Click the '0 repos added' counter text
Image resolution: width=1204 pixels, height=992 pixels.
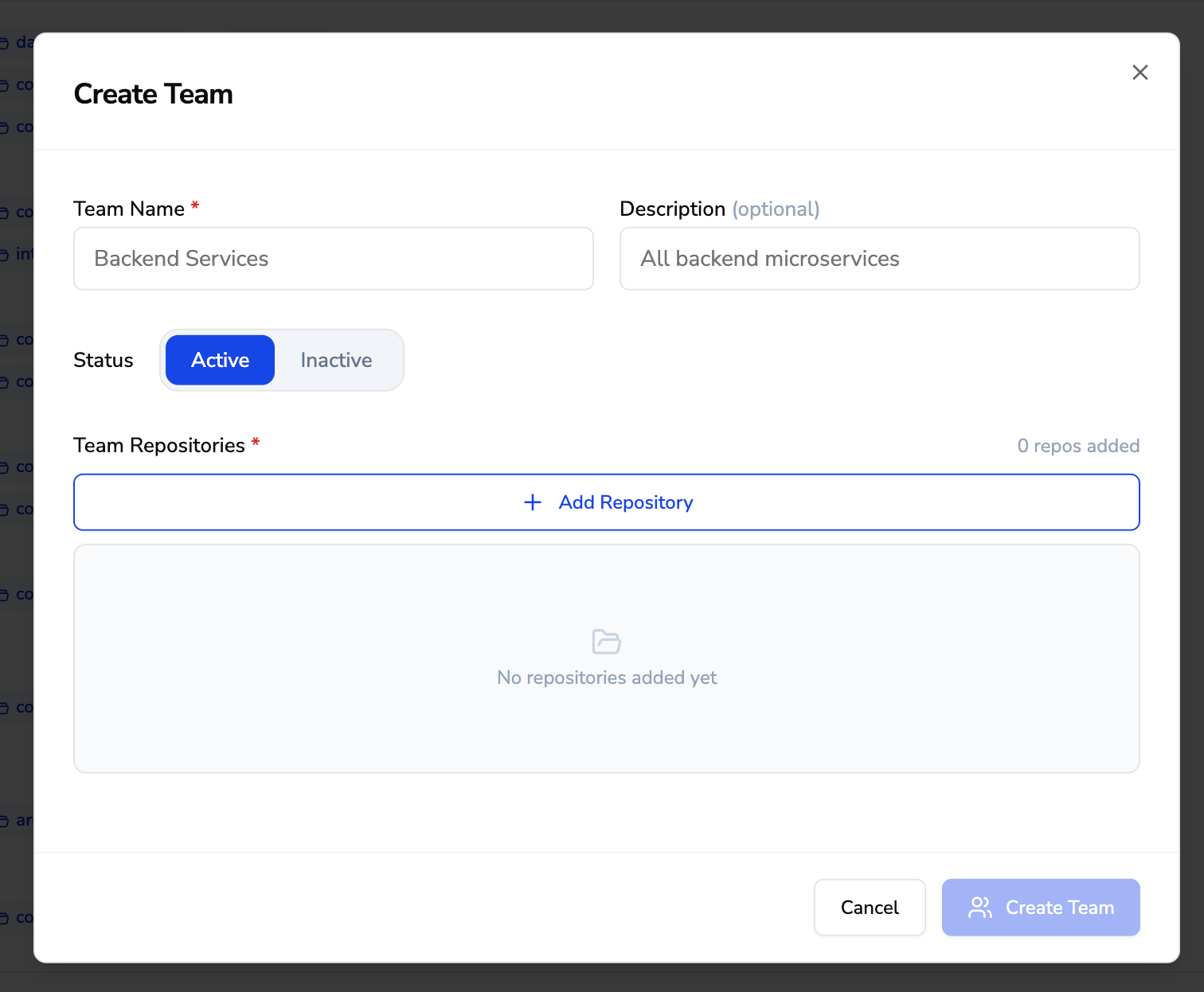pos(1078,446)
